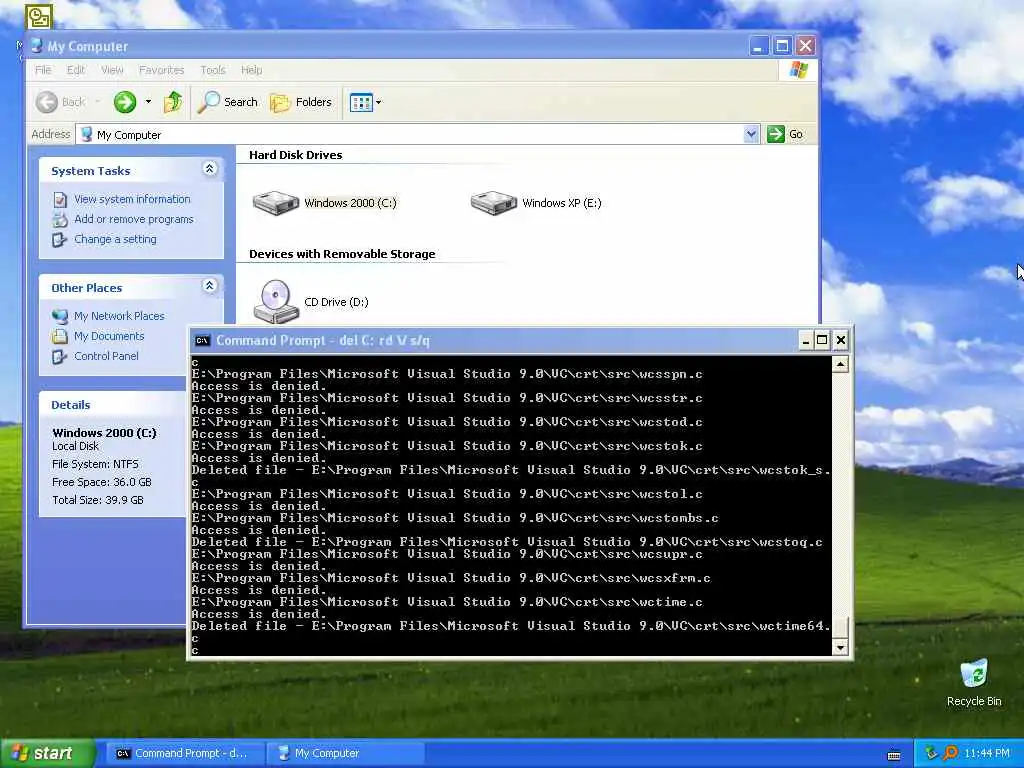The image size is (1024, 768).
Task: Select Windows 2000 (C:) drive icon
Action: coord(276,202)
